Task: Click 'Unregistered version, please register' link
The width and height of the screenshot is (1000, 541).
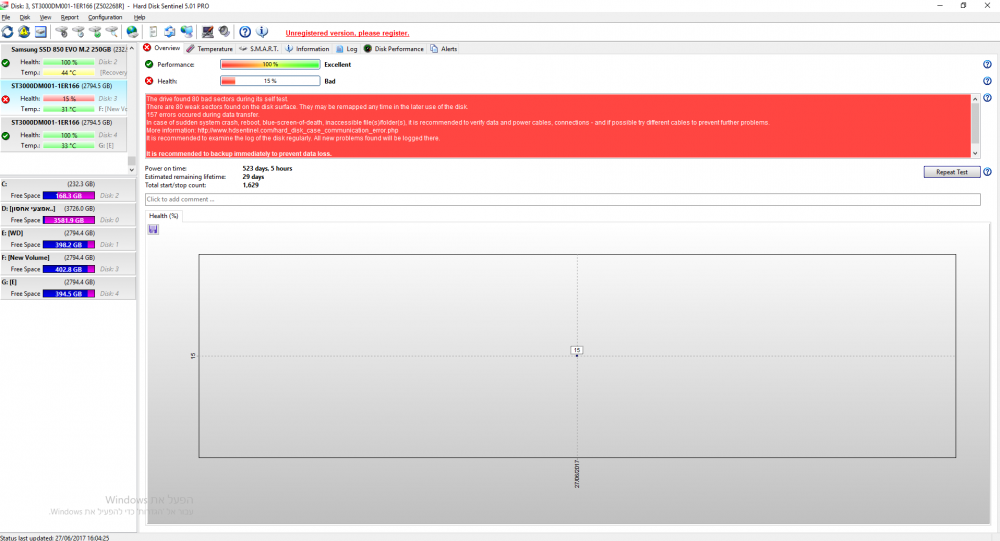Action: pyautogui.click(x=348, y=33)
